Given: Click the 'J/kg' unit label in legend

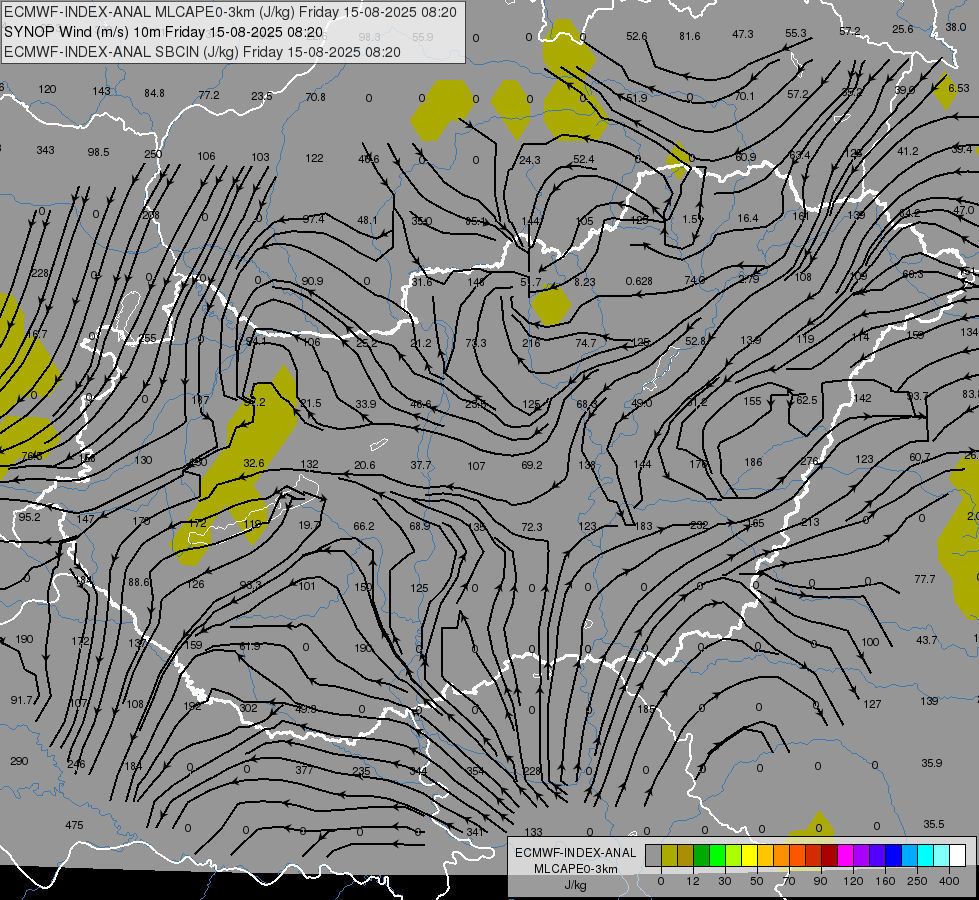Looking at the screenshot, I should coord(575,885).
